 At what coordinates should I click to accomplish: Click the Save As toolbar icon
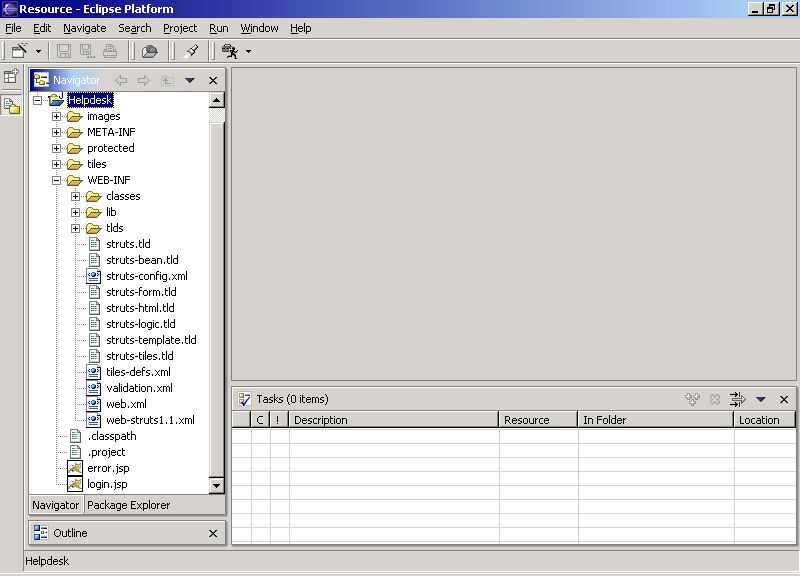point(87,51)
